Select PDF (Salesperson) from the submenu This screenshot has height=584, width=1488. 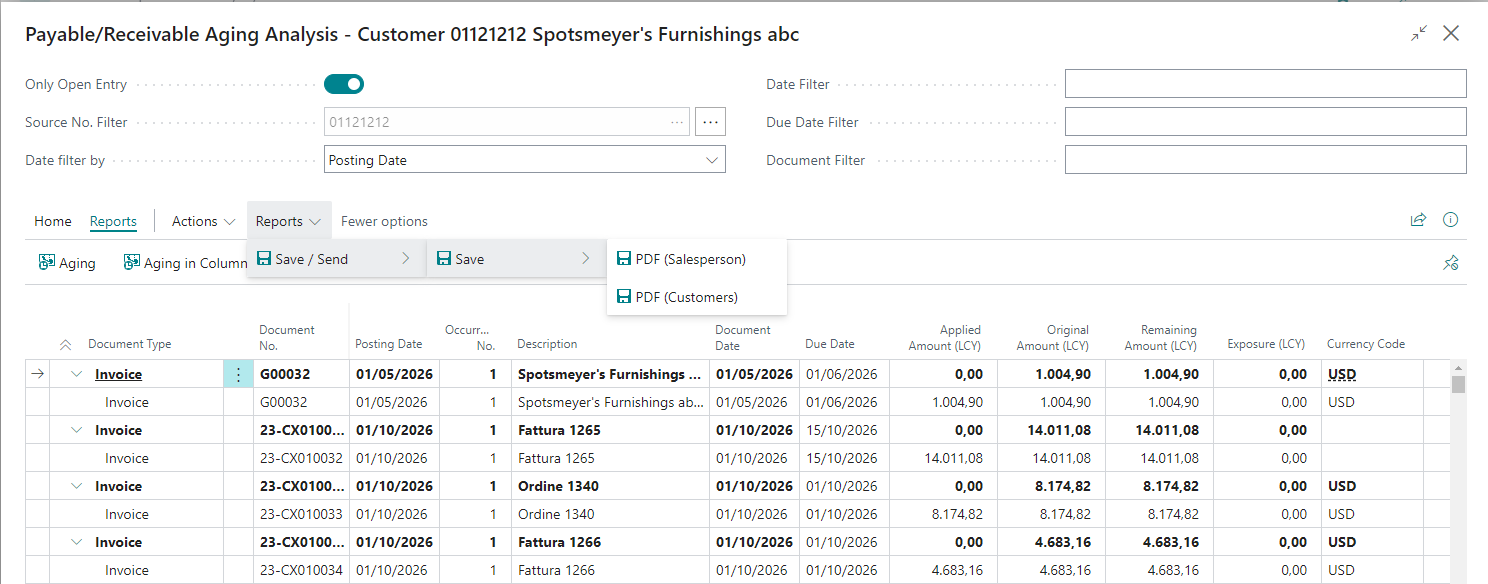point(690,259)
